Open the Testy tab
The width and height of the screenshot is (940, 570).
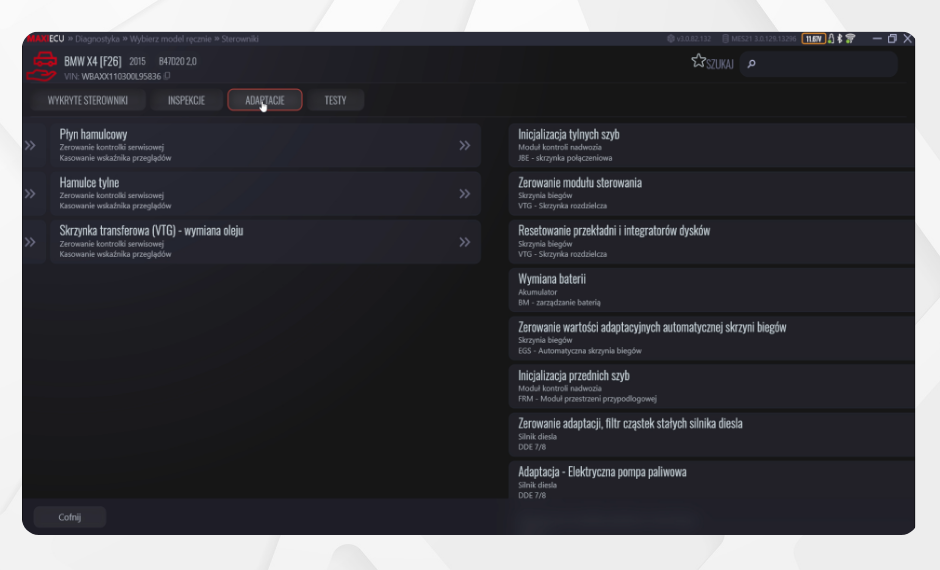pyautogui.click(x=336, y=100)
